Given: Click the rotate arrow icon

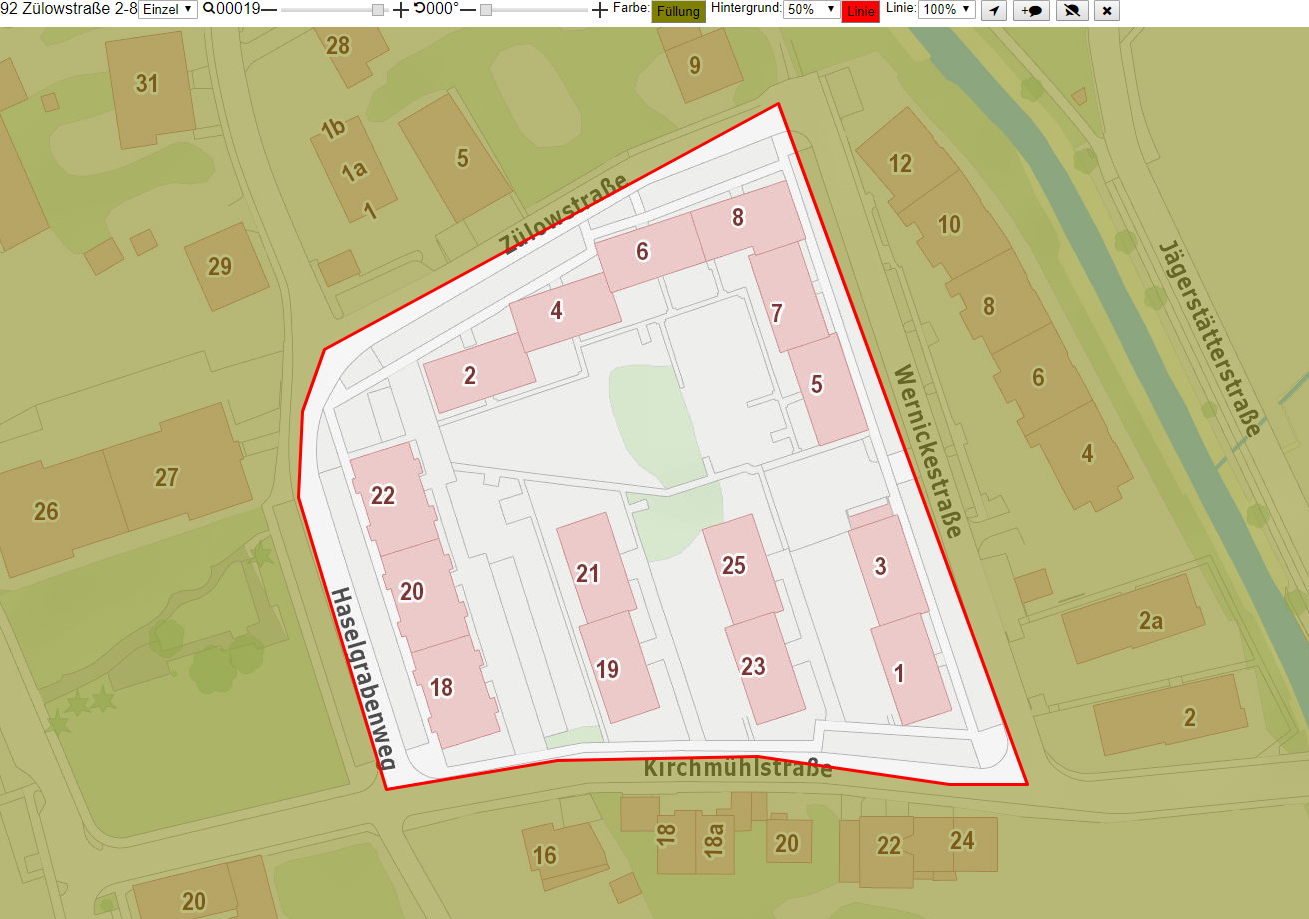Looking at the screenshot, I should coord(419,9).
